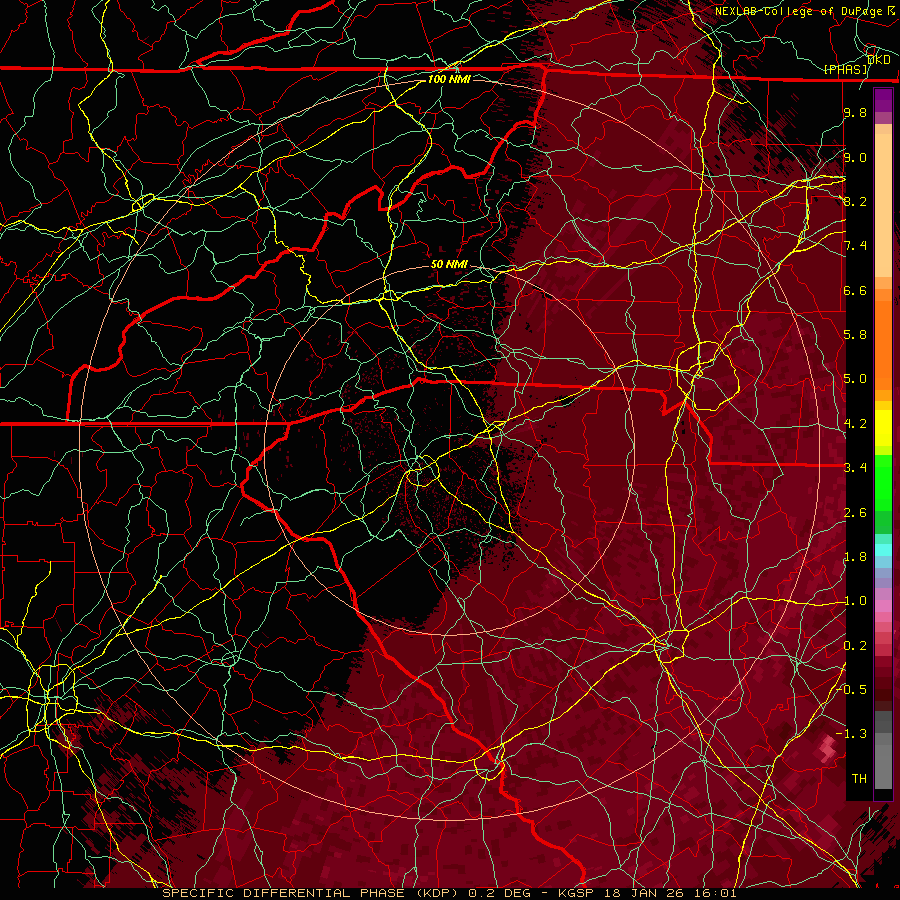Image resolution: width=900 pixels, height=900 pixels.
Task: Click the 8.2 scale value
Action: tap(855, 201)
